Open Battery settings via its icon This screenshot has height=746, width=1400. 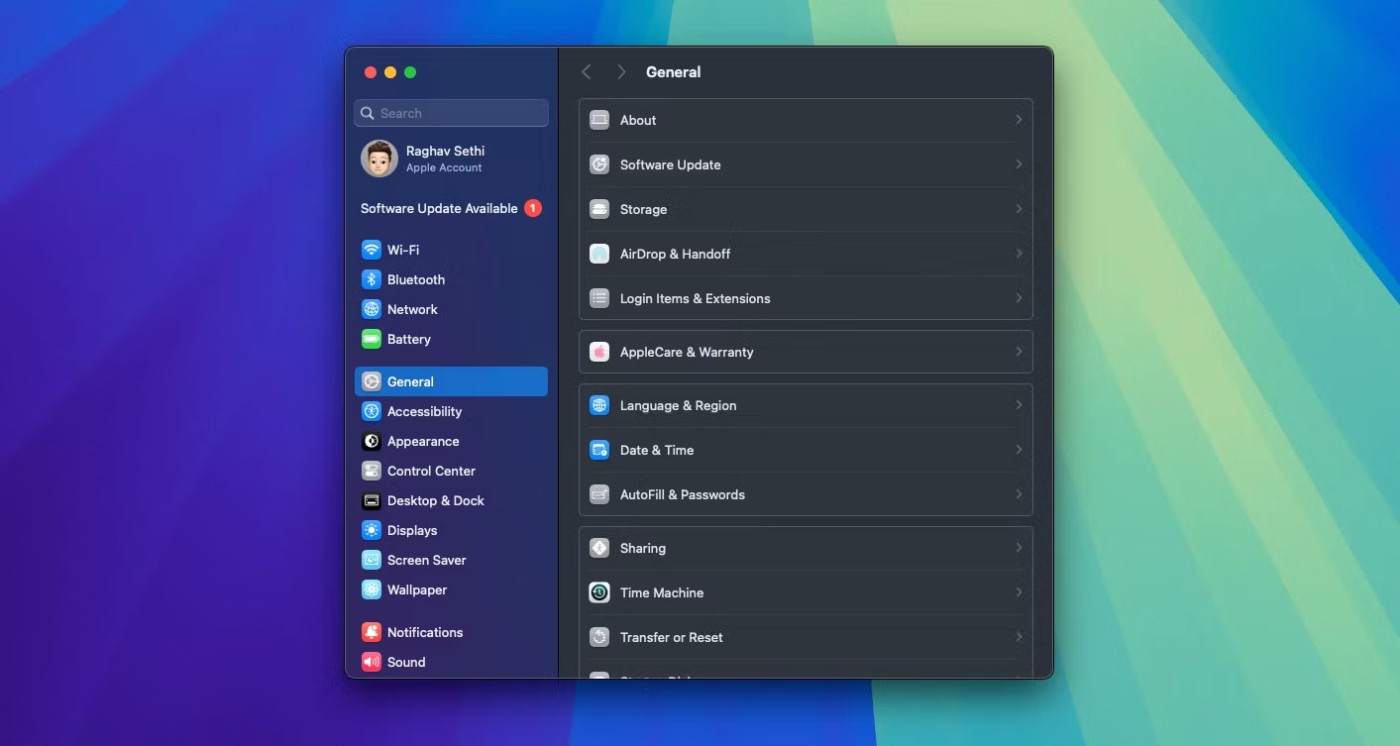tap(371, 339)
